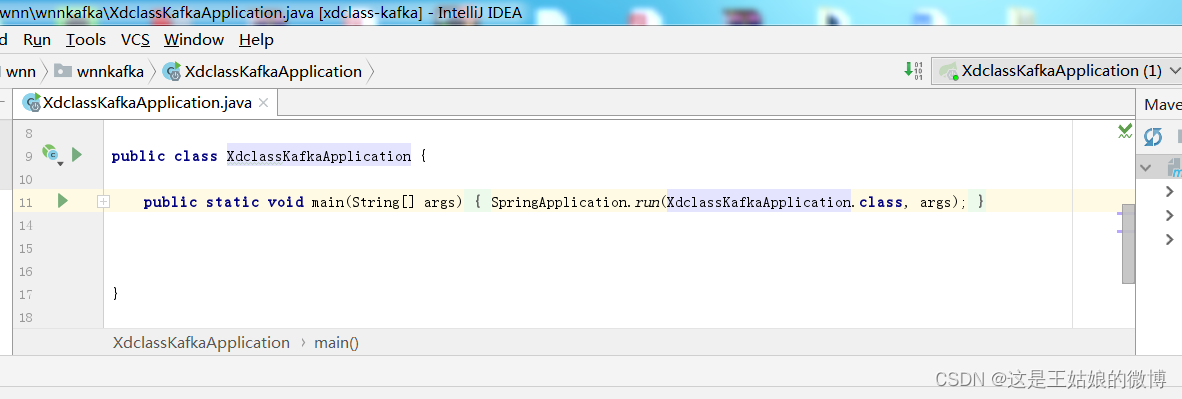The height and width of the screenshot is (399, 1182).
Task: Click the folder icon next to wnnkafka breadcrumb
Action: [63, 71]
